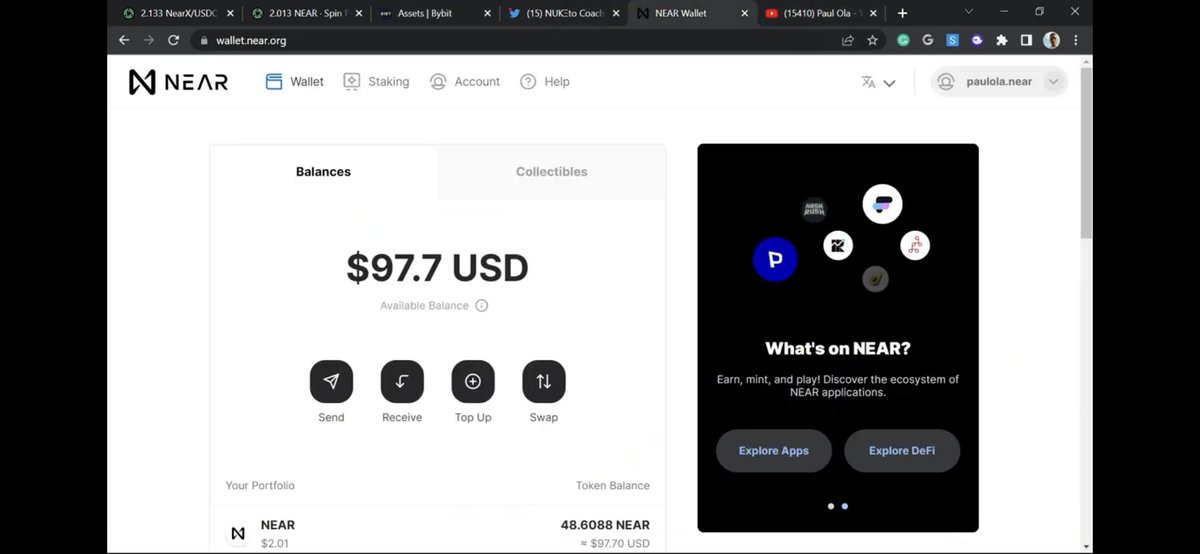
Task: Click the pink tree-shaped app icon
Action: 915,245
